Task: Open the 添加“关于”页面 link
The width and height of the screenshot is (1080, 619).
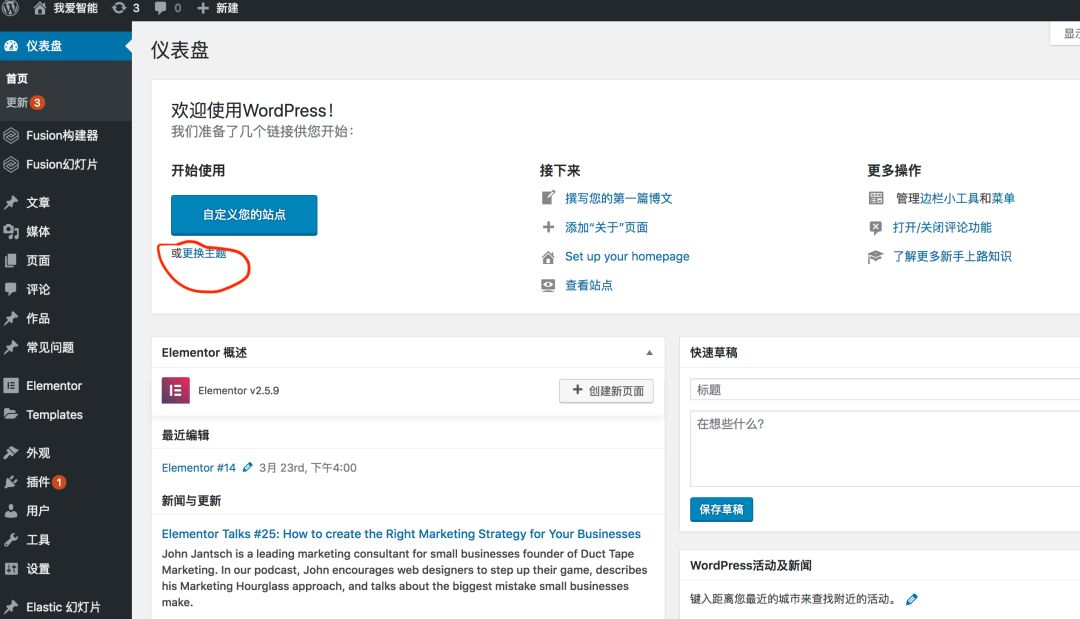Action: pos(606,227)
